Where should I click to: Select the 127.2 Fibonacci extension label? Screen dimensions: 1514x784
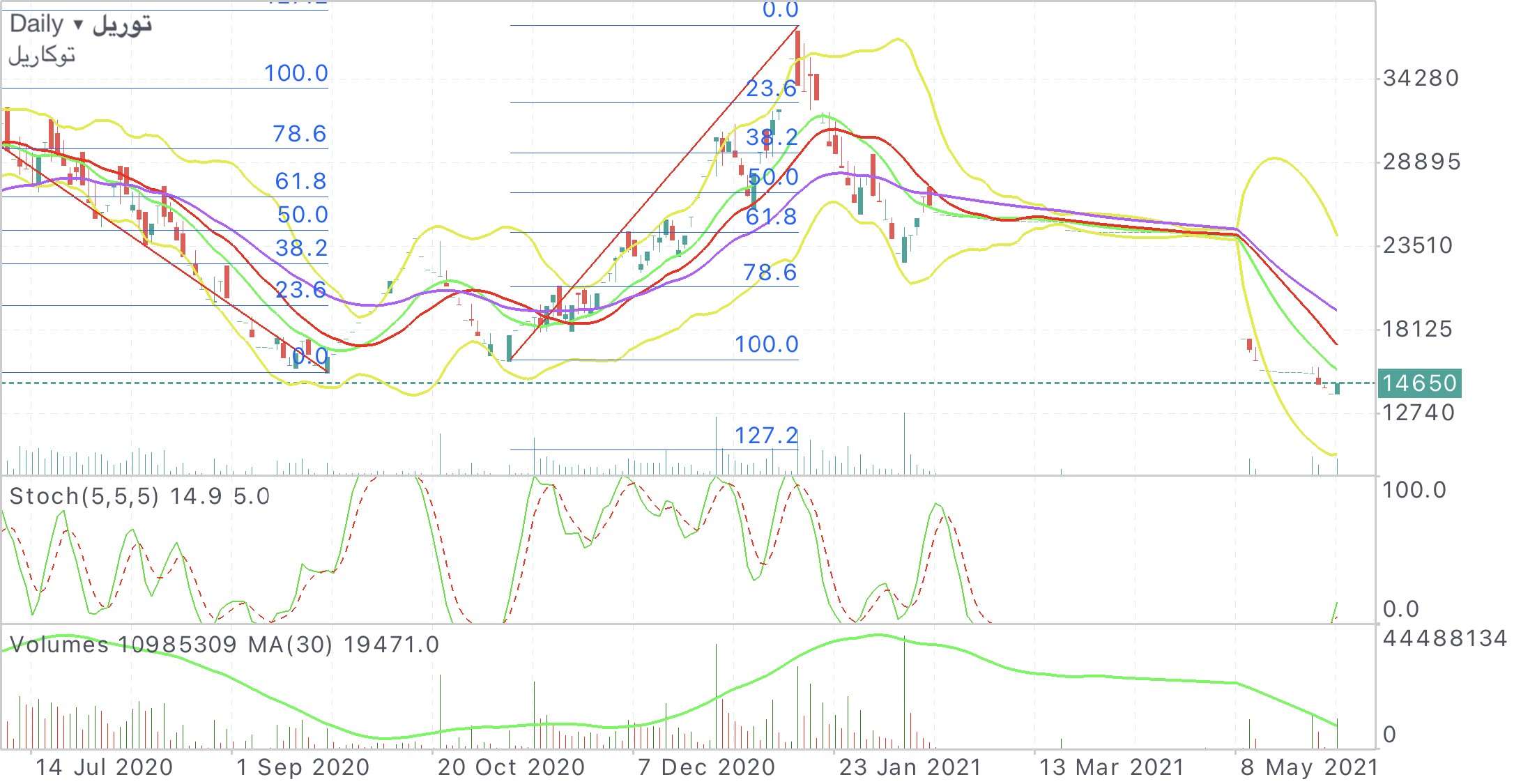[765, 436]
